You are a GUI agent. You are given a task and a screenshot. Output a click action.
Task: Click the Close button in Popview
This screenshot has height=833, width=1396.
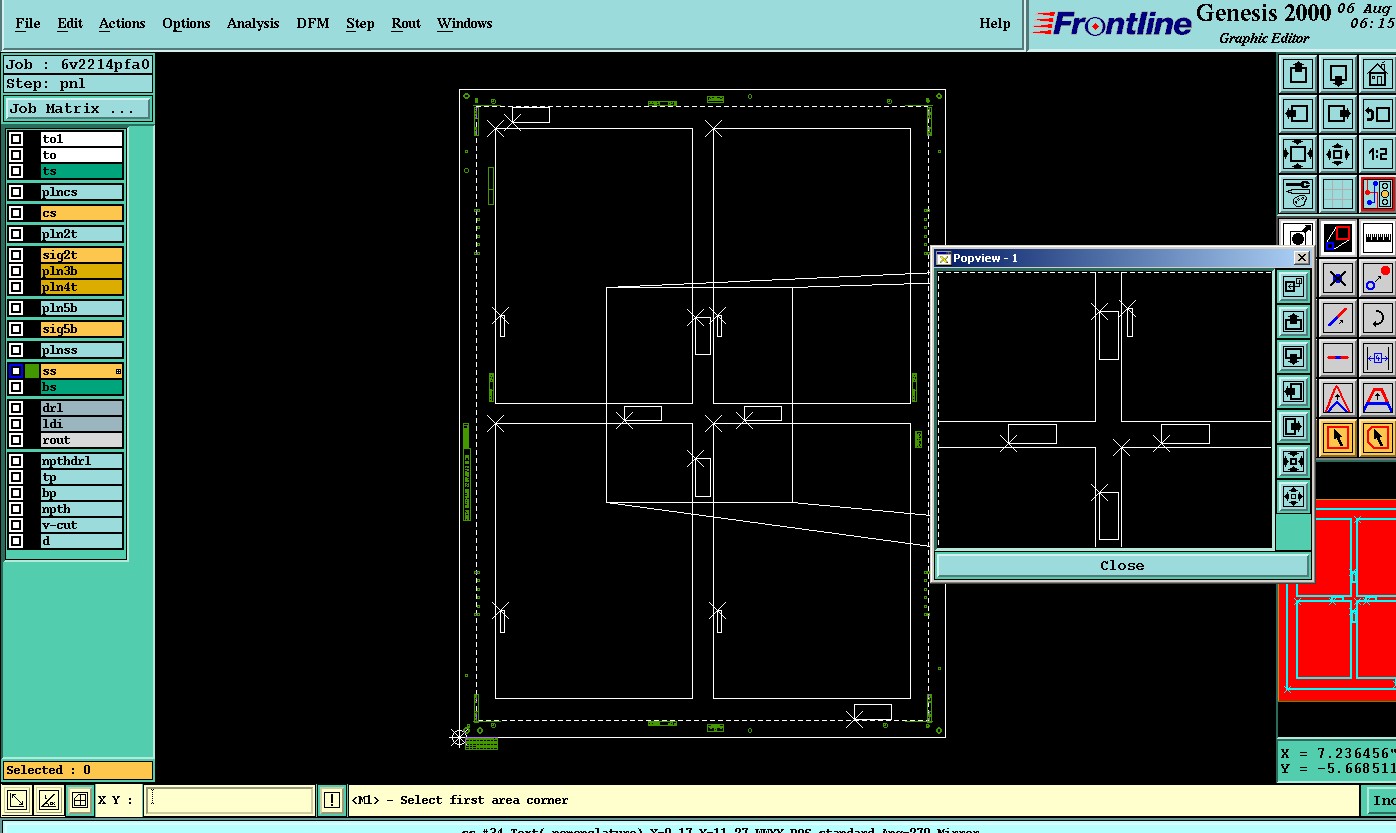coord(1122,565)
